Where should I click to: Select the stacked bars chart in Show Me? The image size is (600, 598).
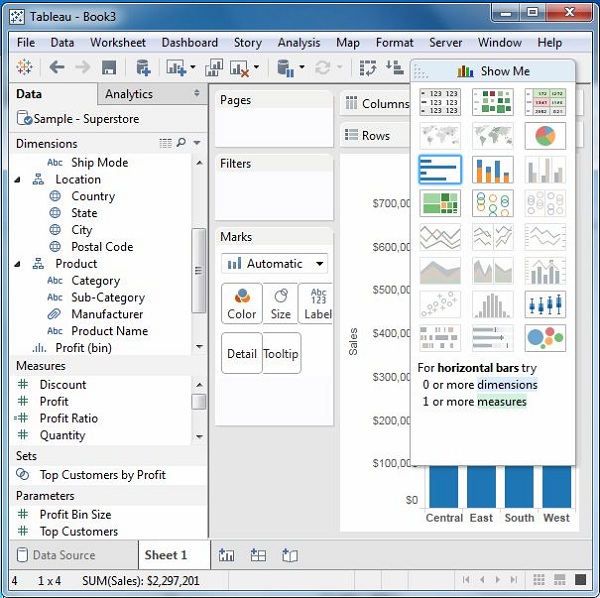coord(492,169)
